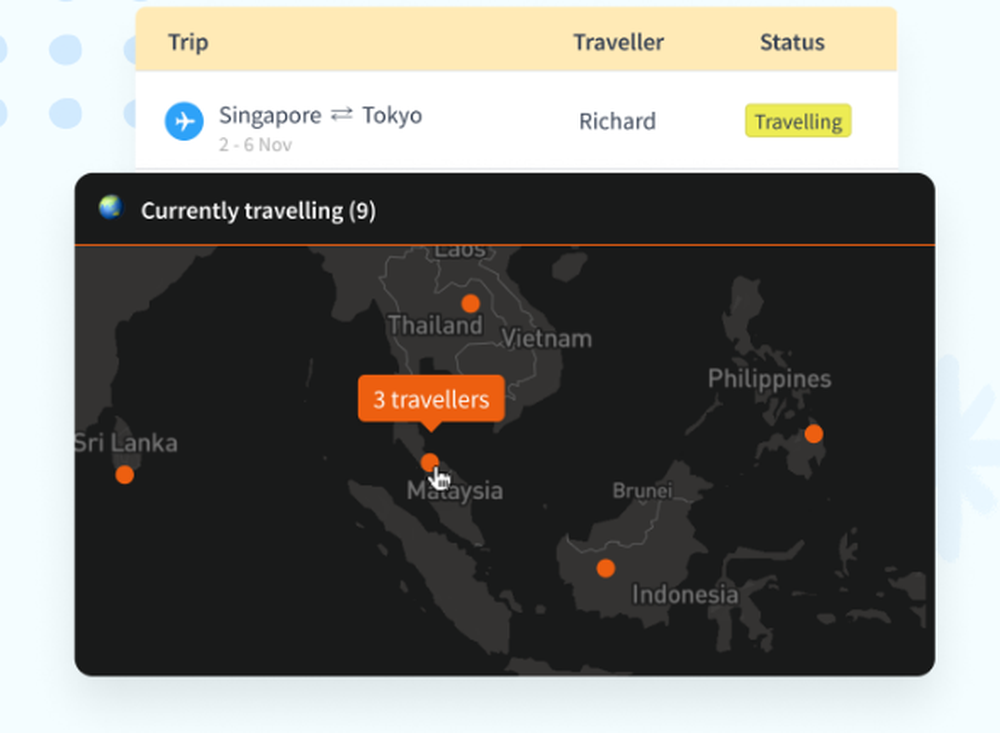
Task: Click the orange marker in the Philippines
Action: (x=813, y=434)
